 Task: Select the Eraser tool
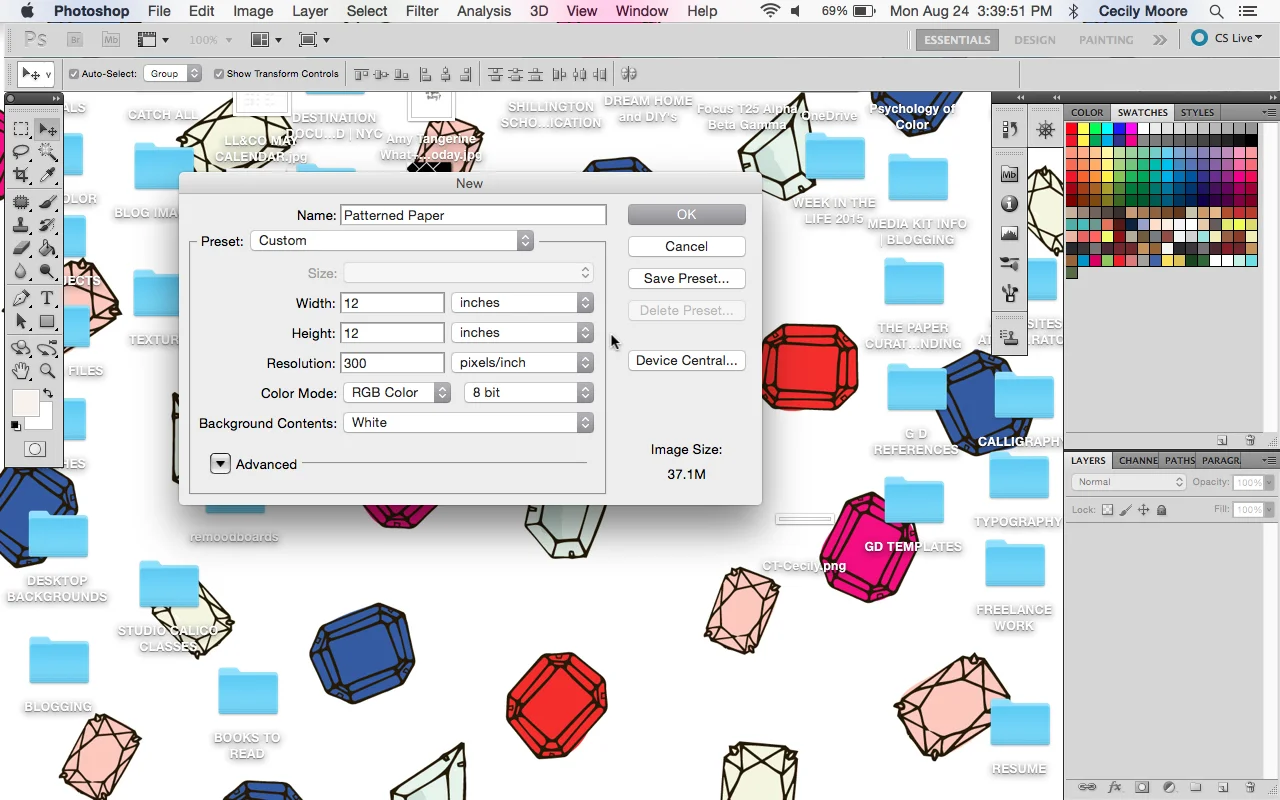tap(21, 248)
